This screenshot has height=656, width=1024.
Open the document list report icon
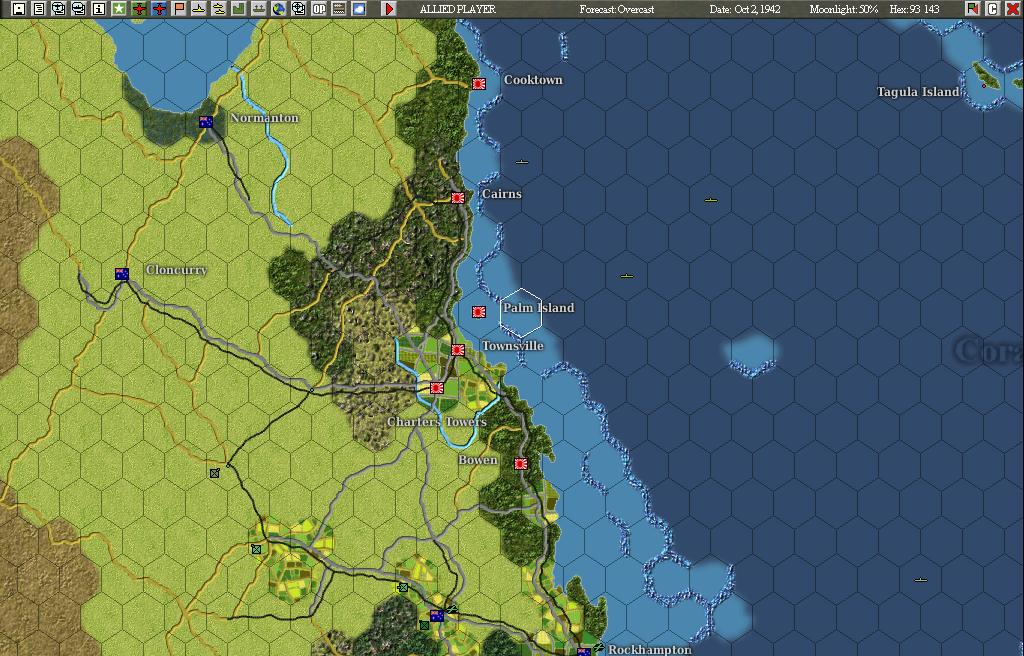click(39, 8)
